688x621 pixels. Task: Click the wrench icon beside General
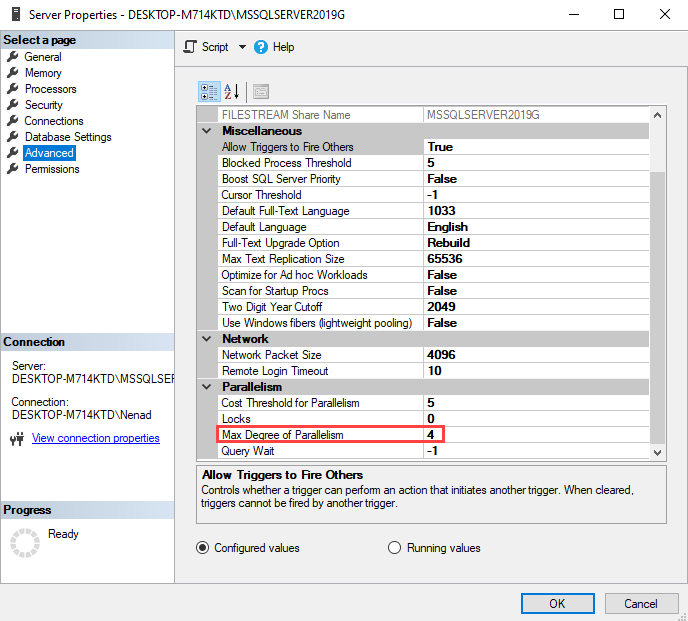pyautogui.click(x=13, y=57)
